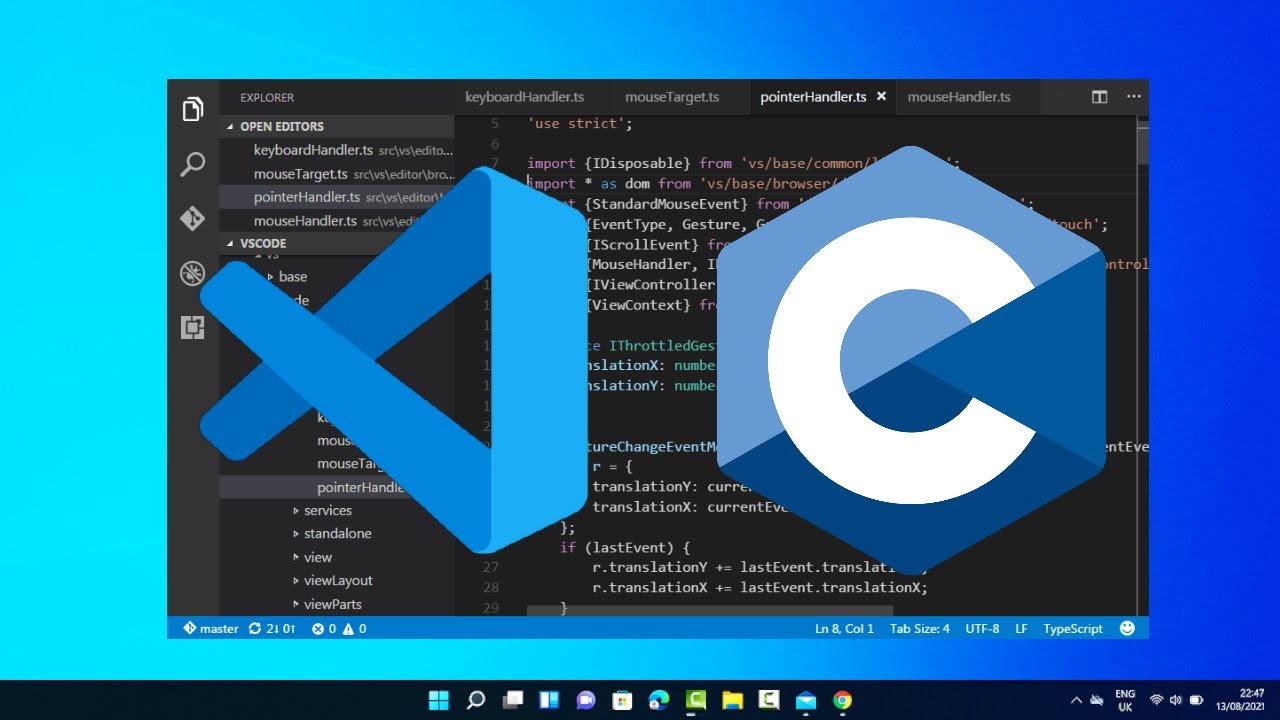
Task: Click the Ln 8, Col 1 cursor position
Action: pyautogui.click(x=844, y=629)
